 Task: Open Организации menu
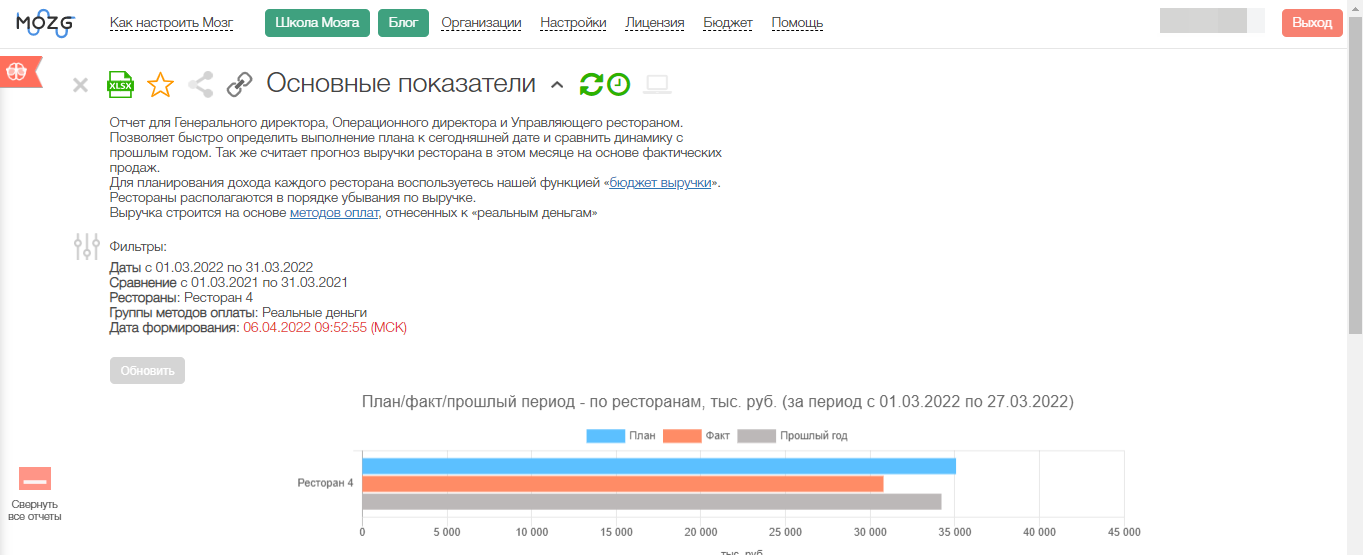click(x=481, y=23)
